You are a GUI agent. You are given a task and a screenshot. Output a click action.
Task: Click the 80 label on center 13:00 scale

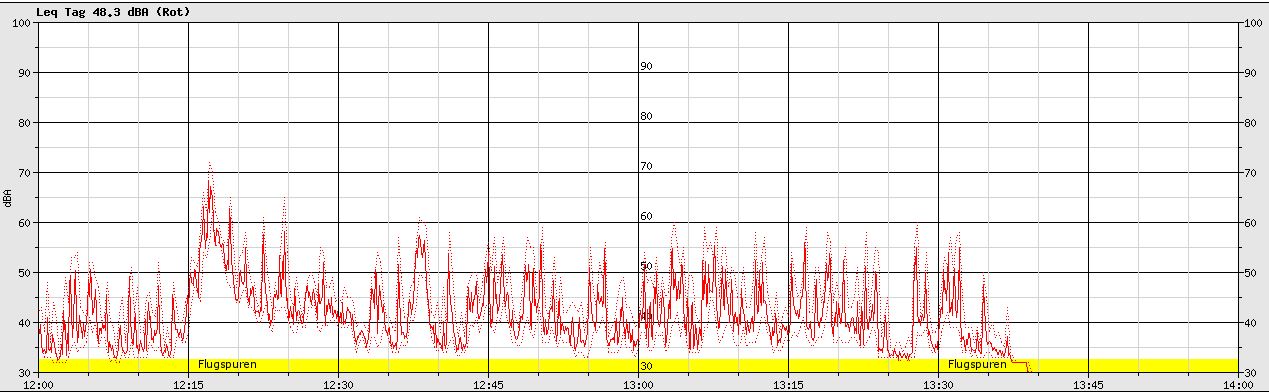point(646,116)
